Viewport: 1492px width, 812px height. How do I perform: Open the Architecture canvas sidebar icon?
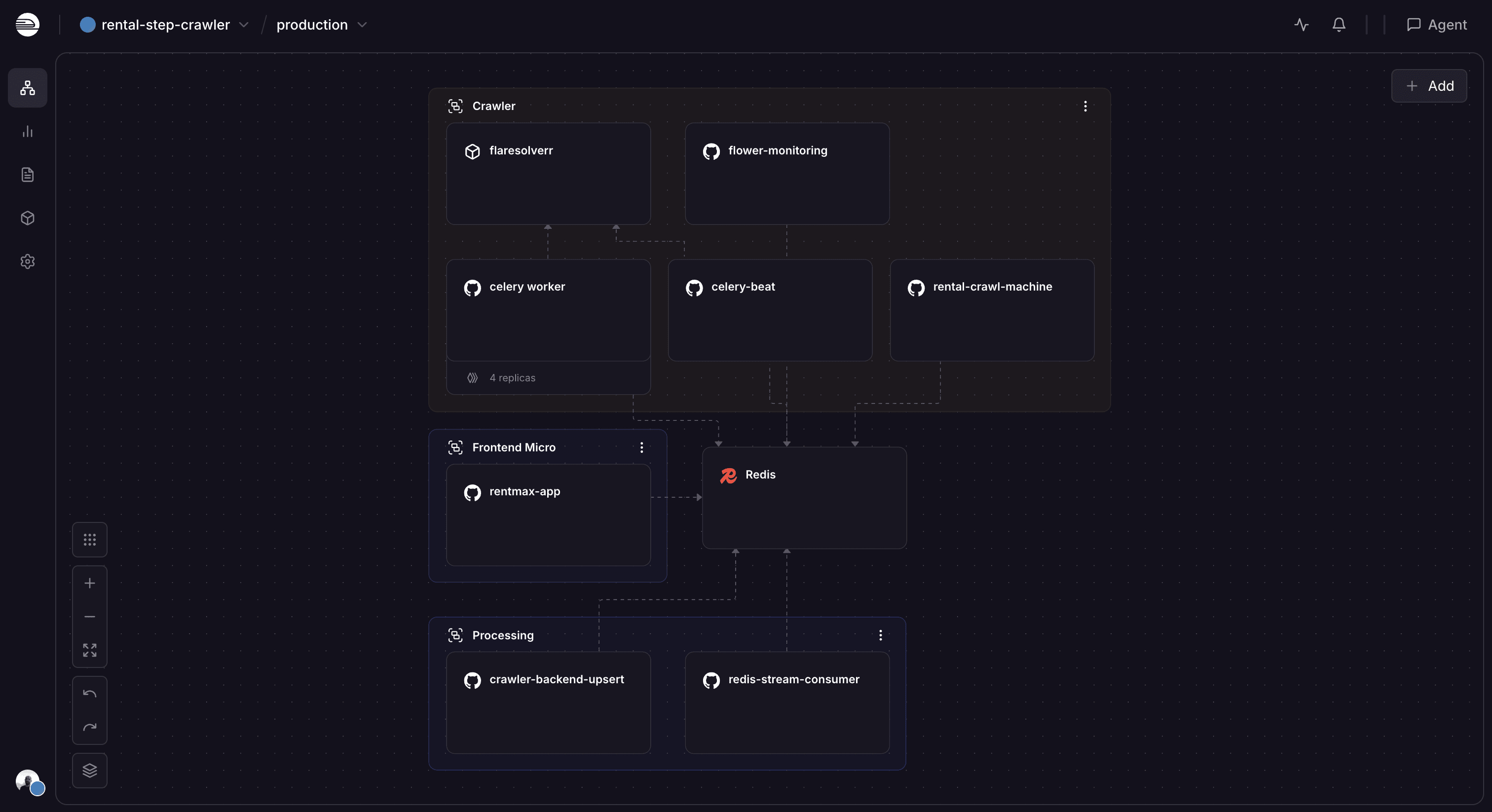(27, 87)
